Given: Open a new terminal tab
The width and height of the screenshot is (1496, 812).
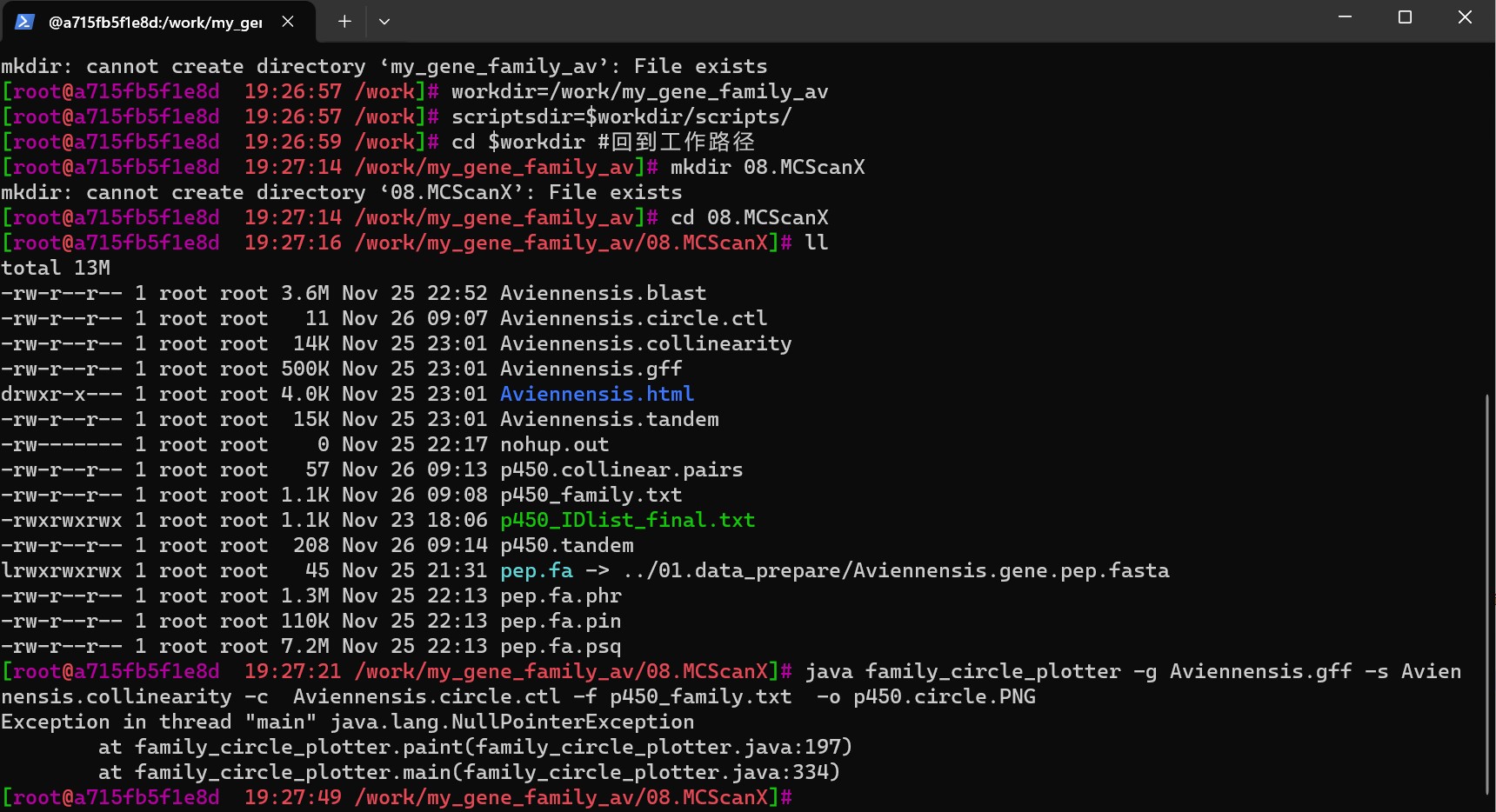Looking at the screenshot, I should (344, 22).
